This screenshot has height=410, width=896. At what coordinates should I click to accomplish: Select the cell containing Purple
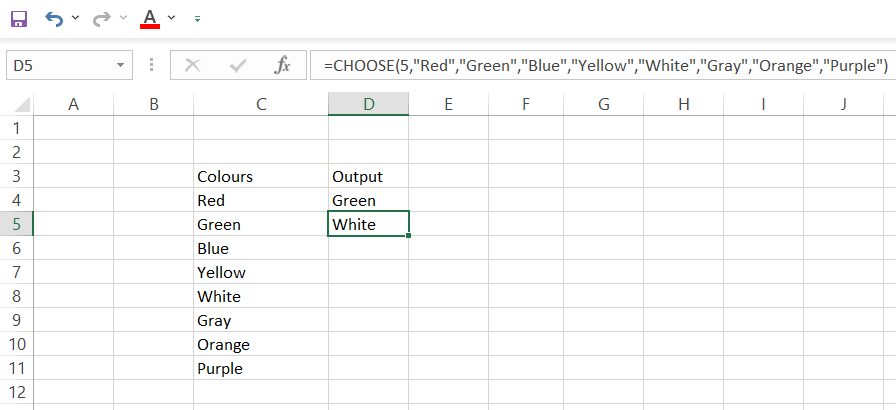(260, 368)
